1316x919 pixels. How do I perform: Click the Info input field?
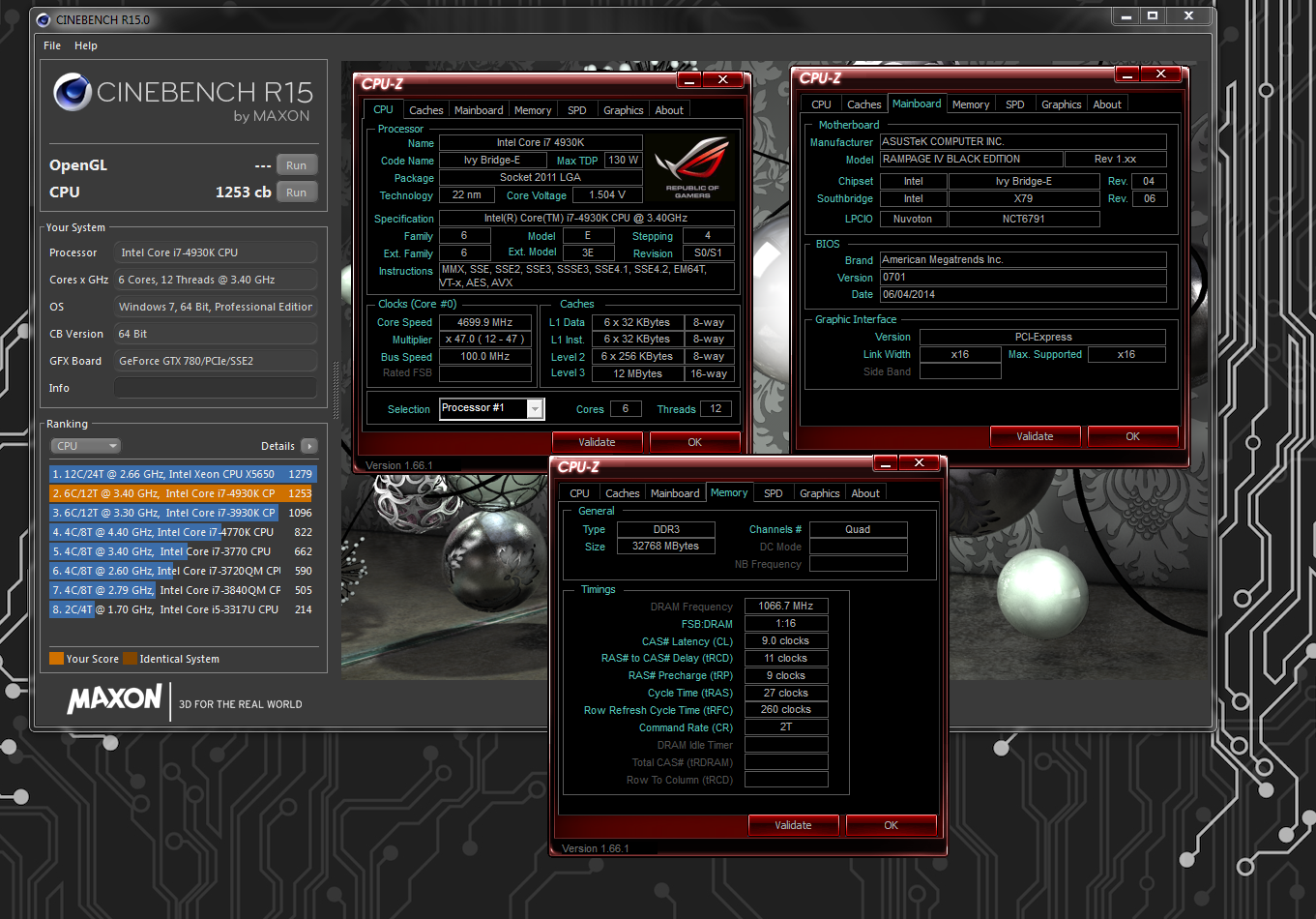tap(216, 388)
